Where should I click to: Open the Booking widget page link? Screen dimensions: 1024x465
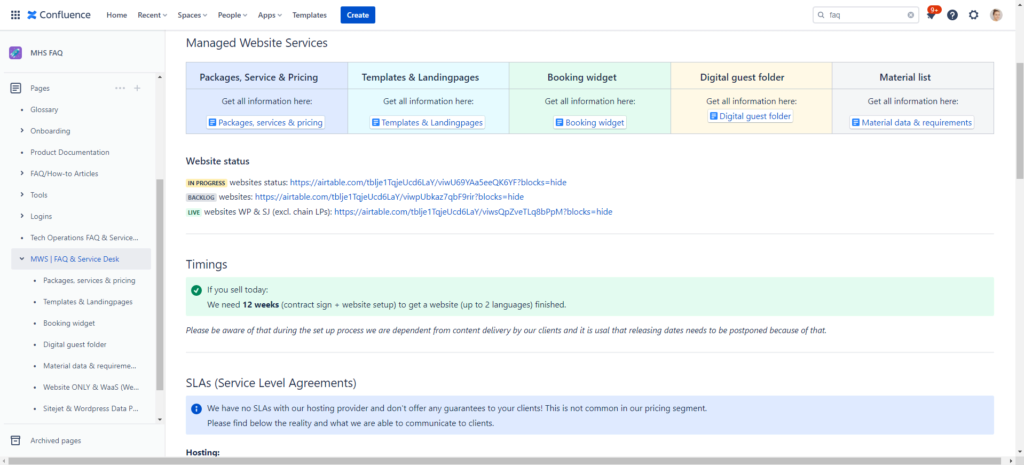[x=590, y=122]
